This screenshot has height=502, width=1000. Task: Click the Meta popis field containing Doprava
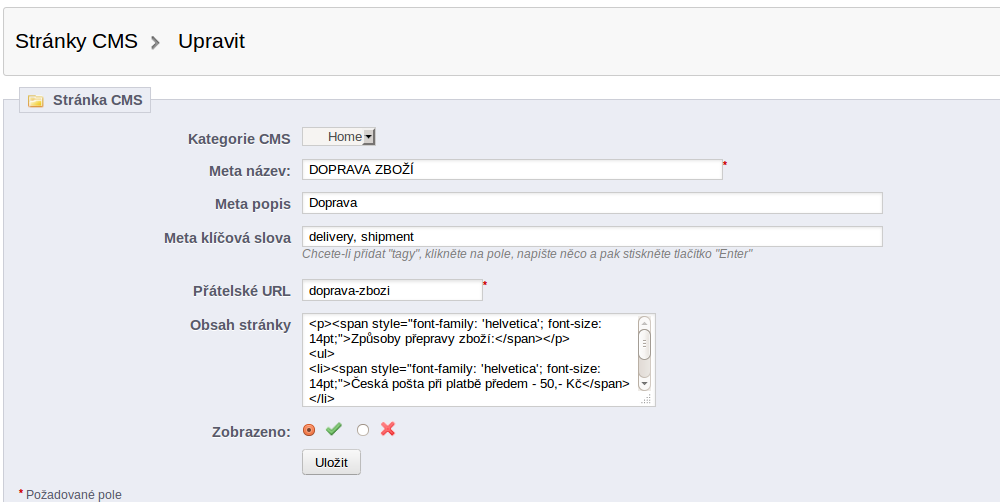(x=592, y=203)
